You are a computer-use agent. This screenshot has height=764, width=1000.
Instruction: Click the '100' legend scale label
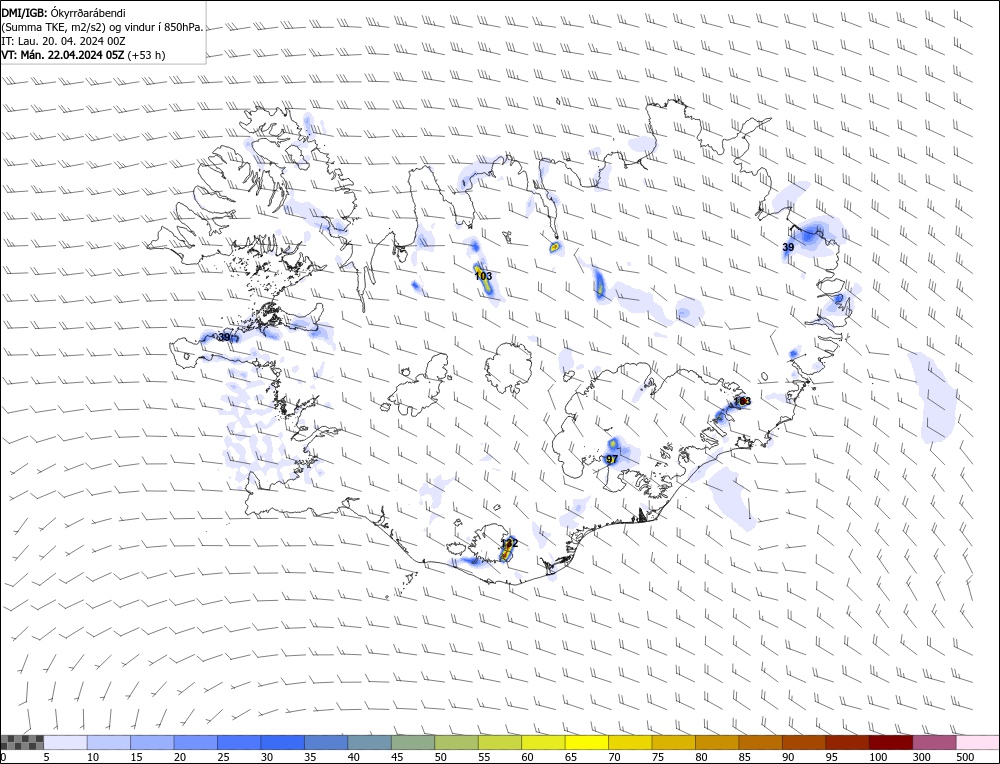tap(878, 757)
